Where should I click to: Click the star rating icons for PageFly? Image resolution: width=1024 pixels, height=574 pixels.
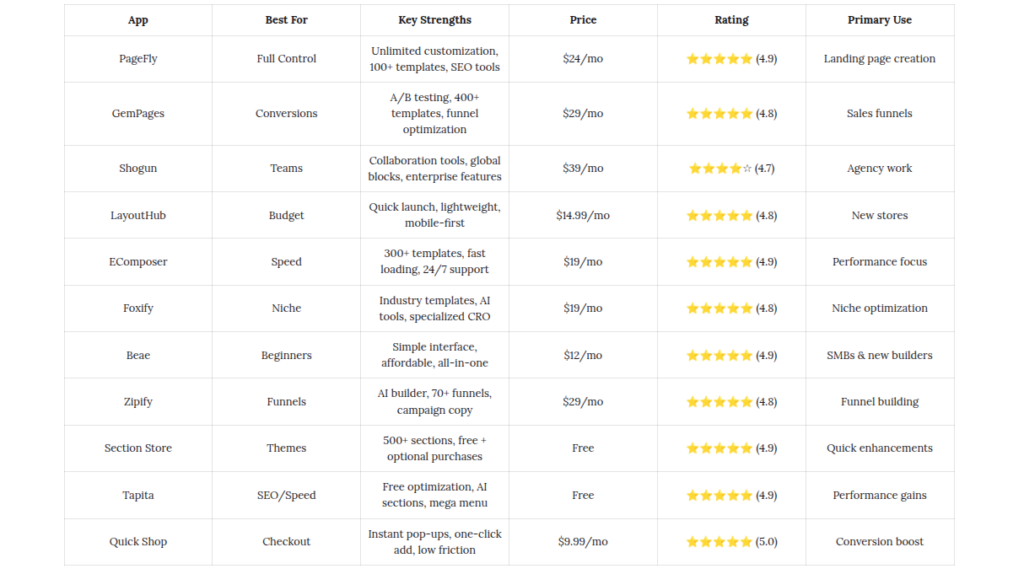[719, 59]
